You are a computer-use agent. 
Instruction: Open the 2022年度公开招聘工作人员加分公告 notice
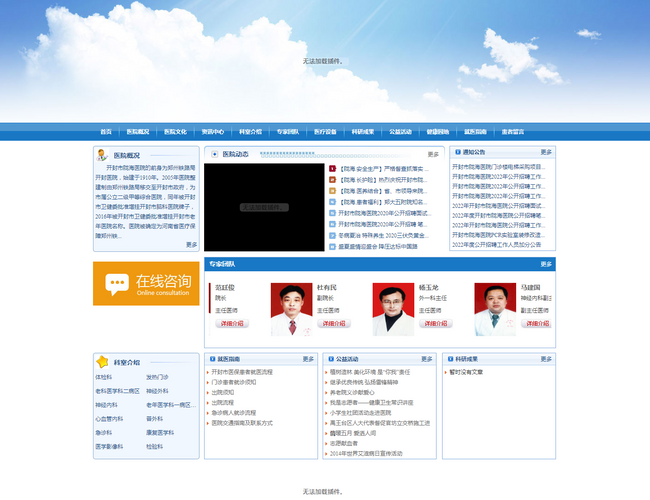coord(497,245)
